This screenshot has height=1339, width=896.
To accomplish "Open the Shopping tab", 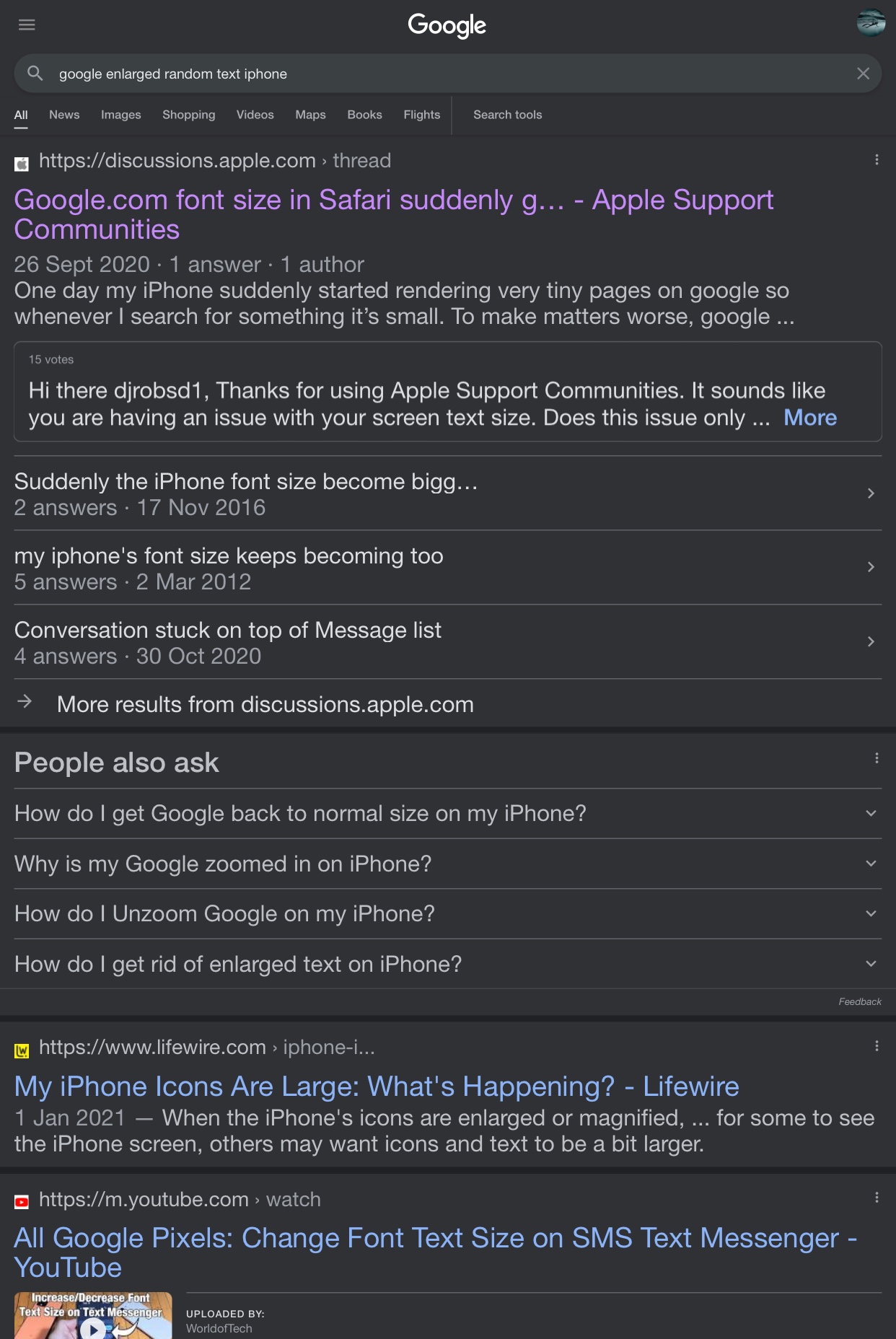I will click(x=189, y=115).
